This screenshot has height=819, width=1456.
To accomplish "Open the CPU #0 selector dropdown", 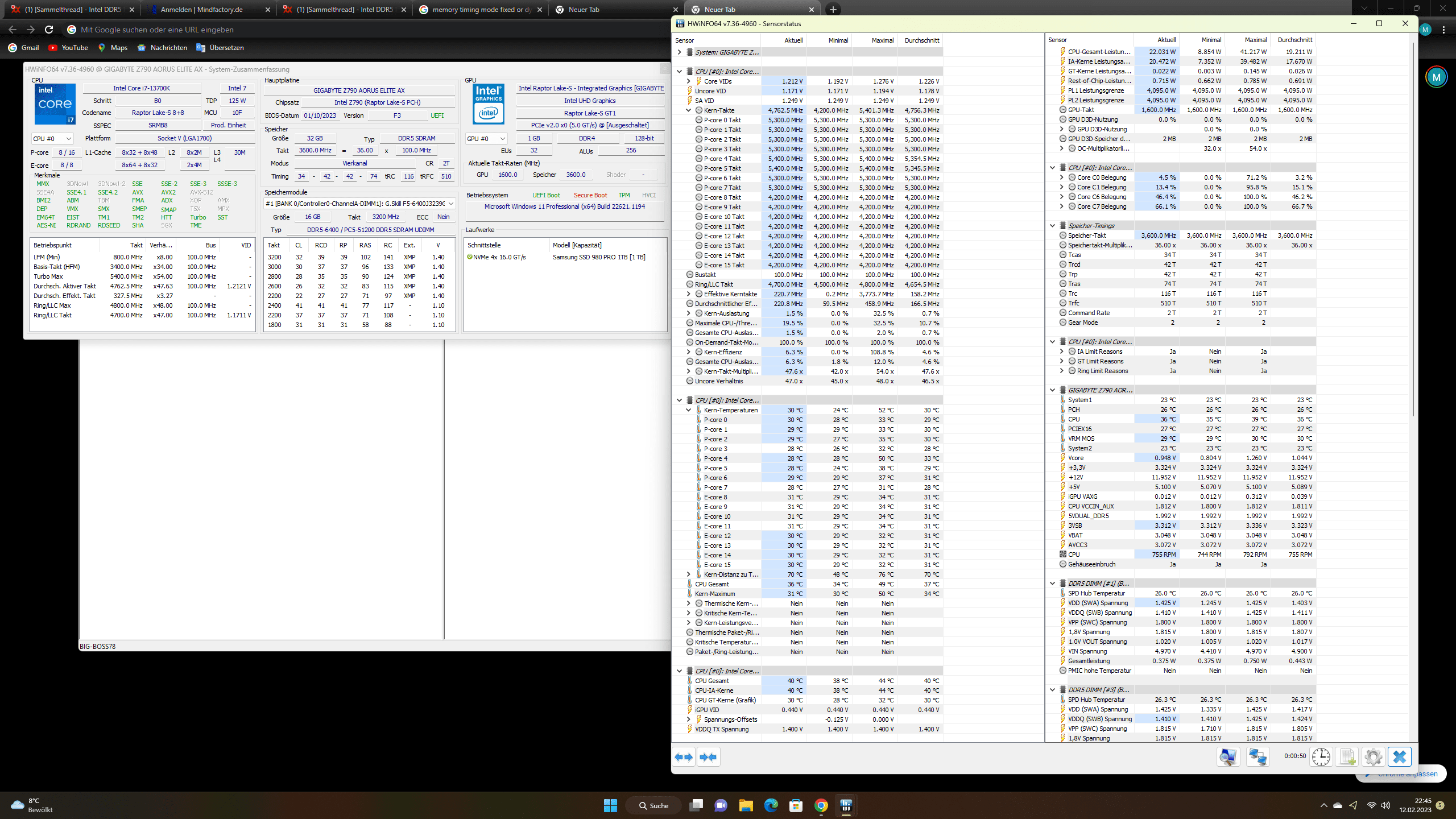I will [x=52, y=138].
